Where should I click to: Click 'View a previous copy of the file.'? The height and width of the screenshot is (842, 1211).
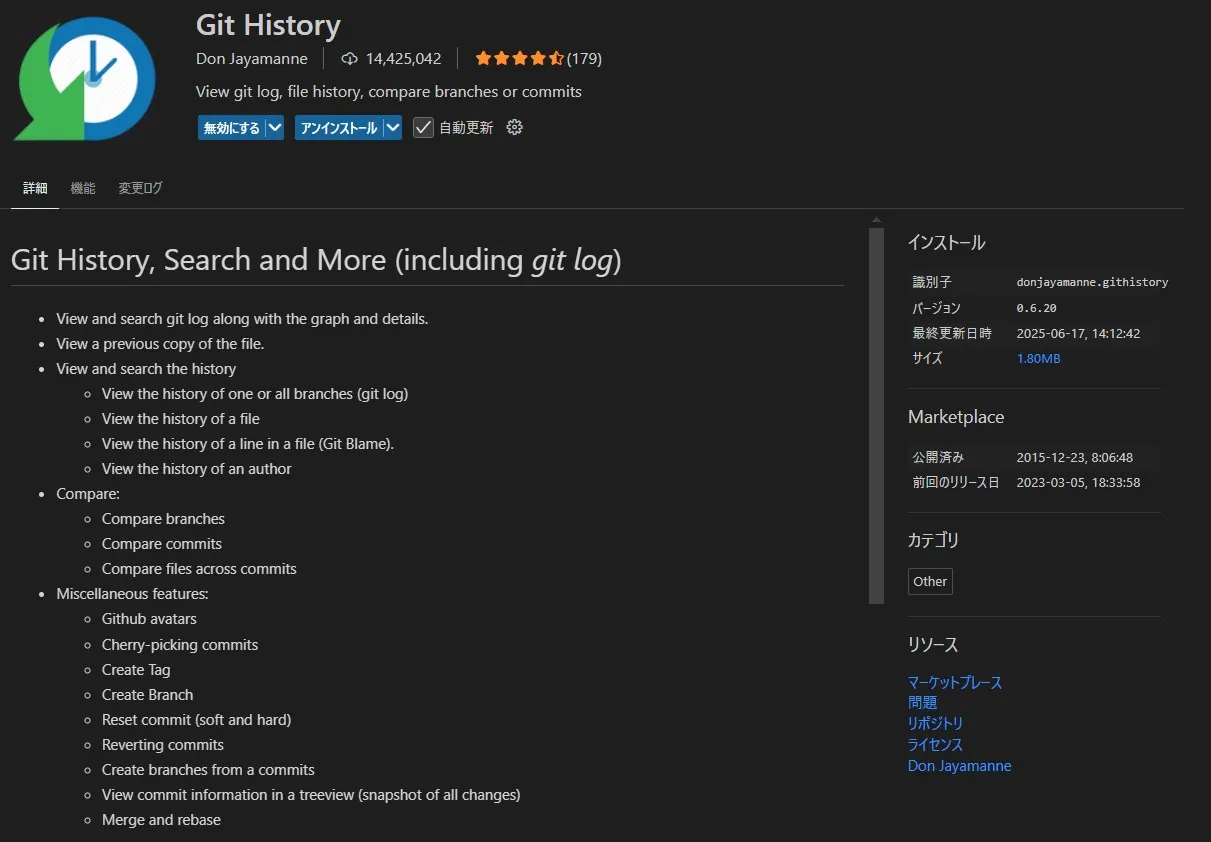[x=160, y=344]
